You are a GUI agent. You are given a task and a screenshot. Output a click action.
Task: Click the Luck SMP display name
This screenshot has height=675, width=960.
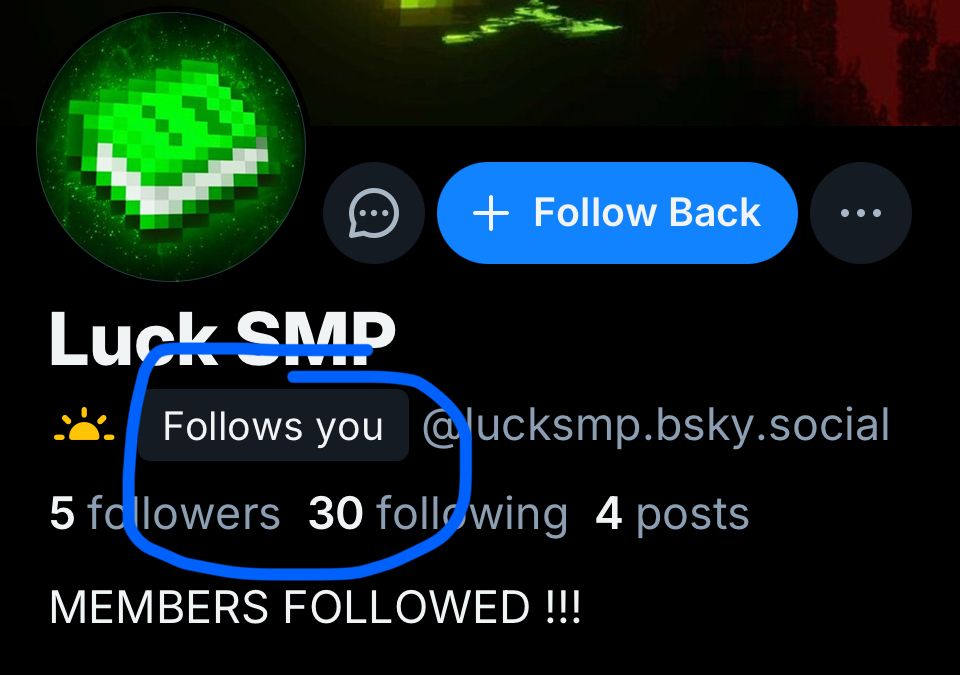click(x=223, y=338)
